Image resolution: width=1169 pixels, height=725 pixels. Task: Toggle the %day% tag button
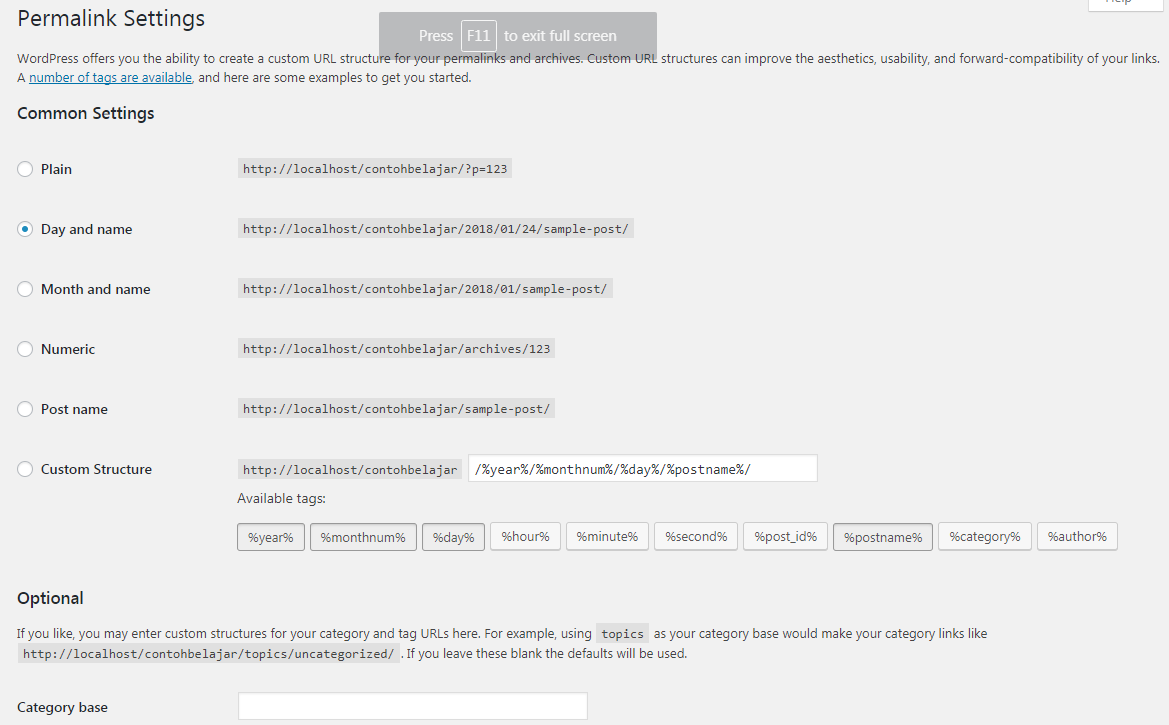pyautogui.click(x=453, y=537)
